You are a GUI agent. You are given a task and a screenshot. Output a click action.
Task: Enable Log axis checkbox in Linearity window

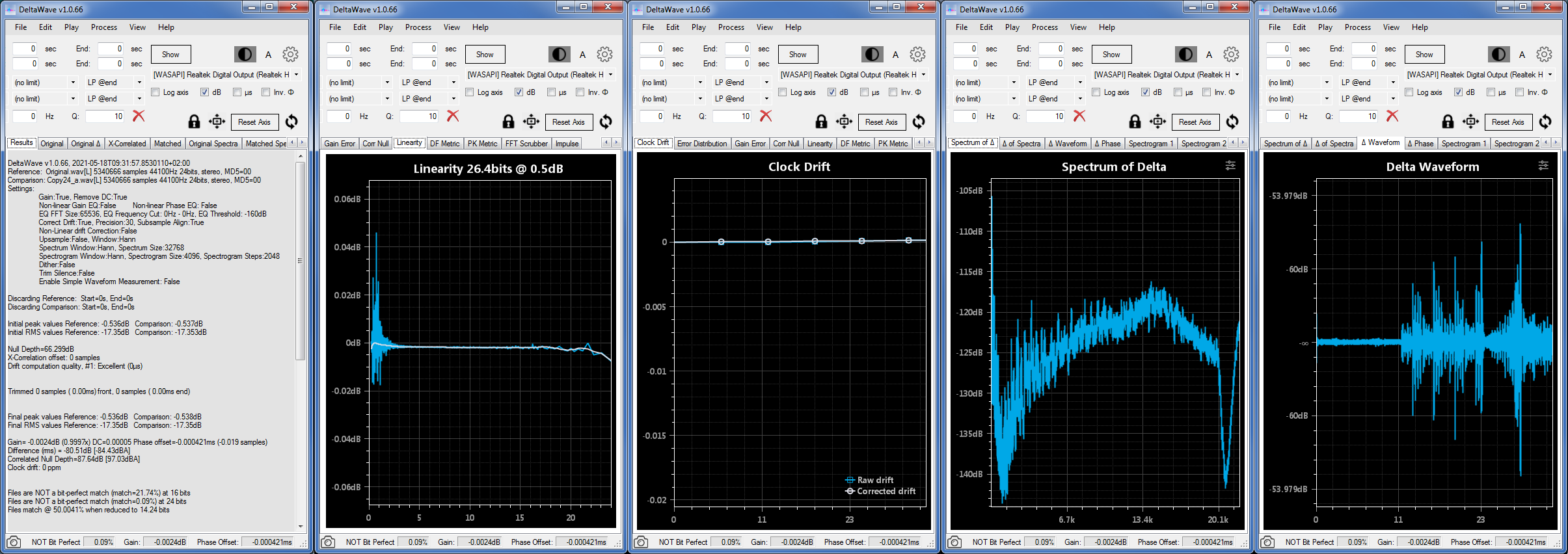tap(470, 92)
